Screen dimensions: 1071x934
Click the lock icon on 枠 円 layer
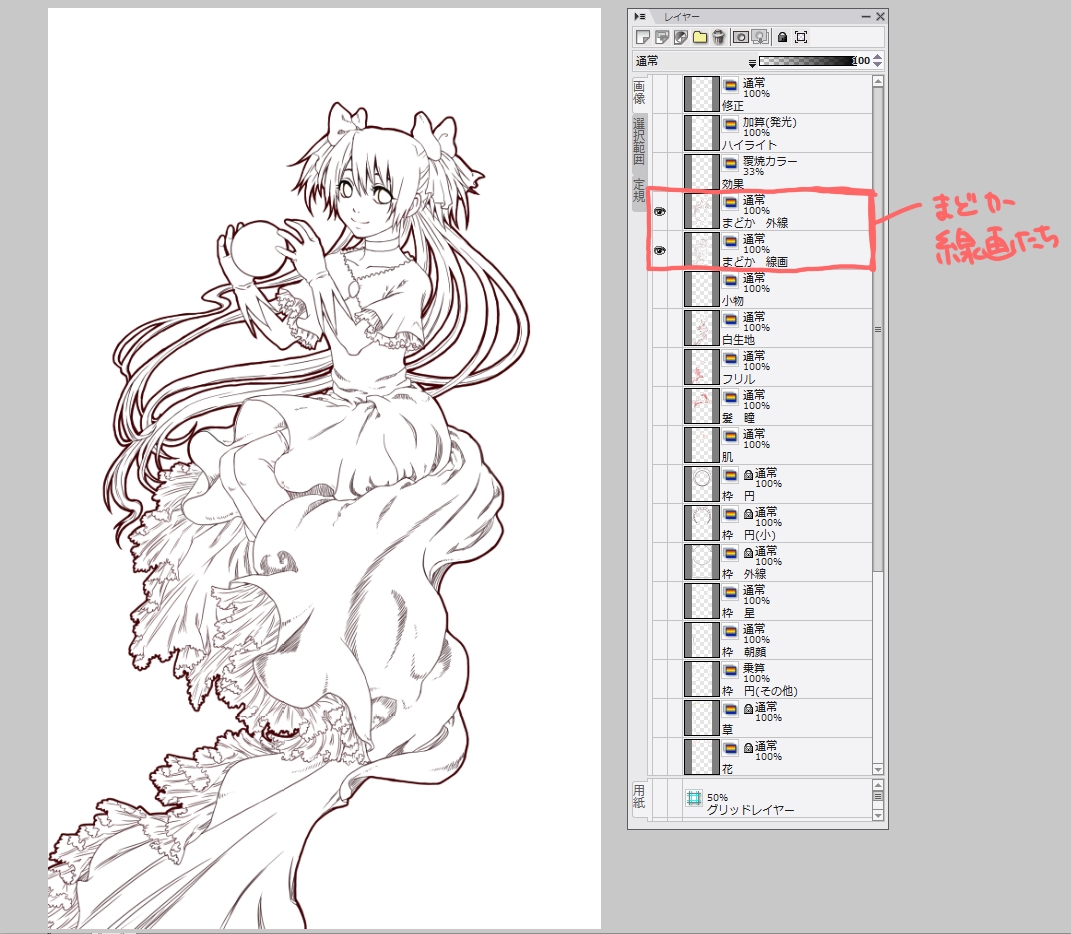click(748, 474)
